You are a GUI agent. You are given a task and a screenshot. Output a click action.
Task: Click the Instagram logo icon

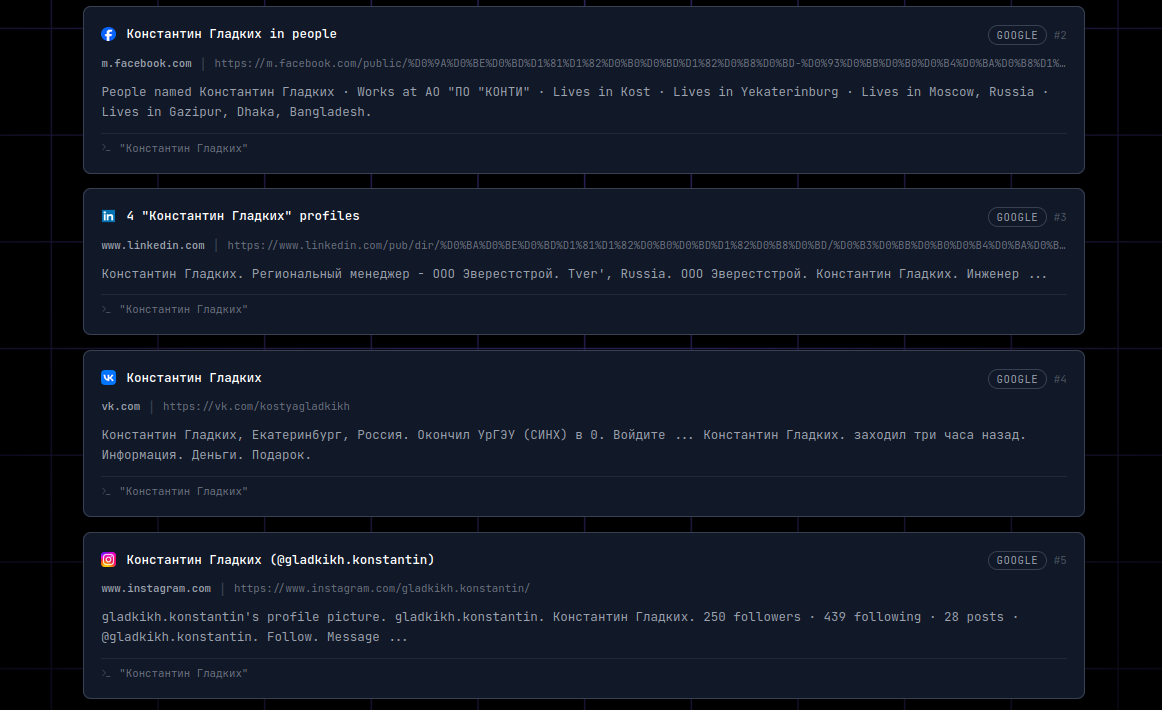109,560
